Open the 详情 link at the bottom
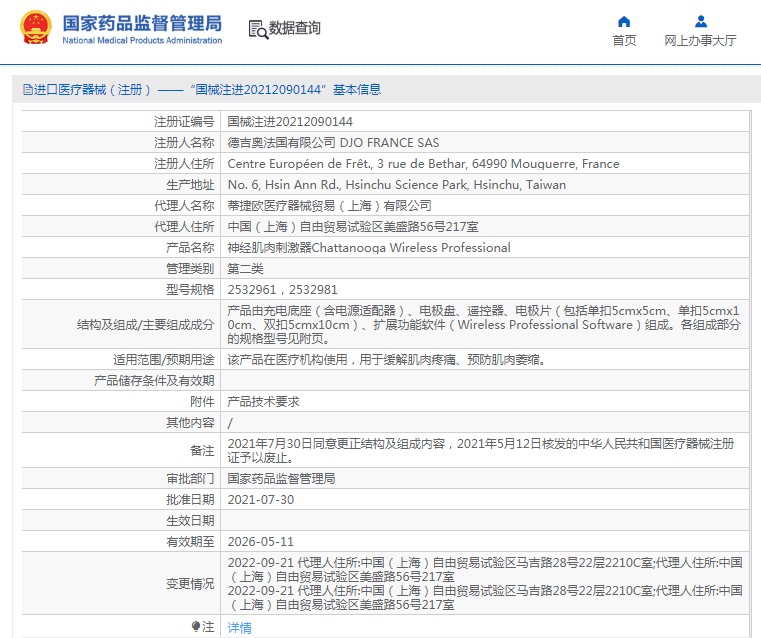This screenshot has width=761, height=638. click(239, 627)
